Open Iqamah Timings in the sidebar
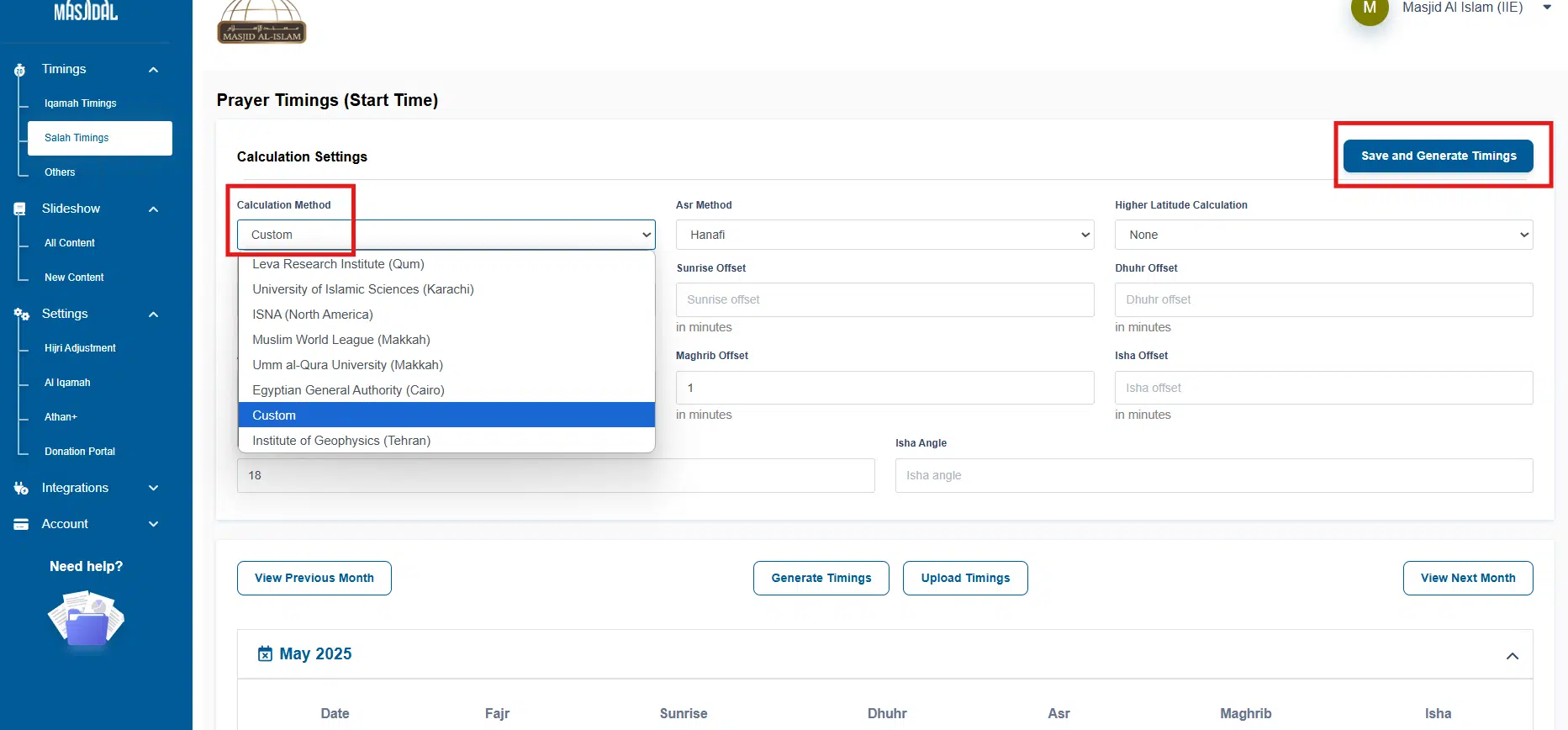The image size is (1568, 730). click(81, 103)
